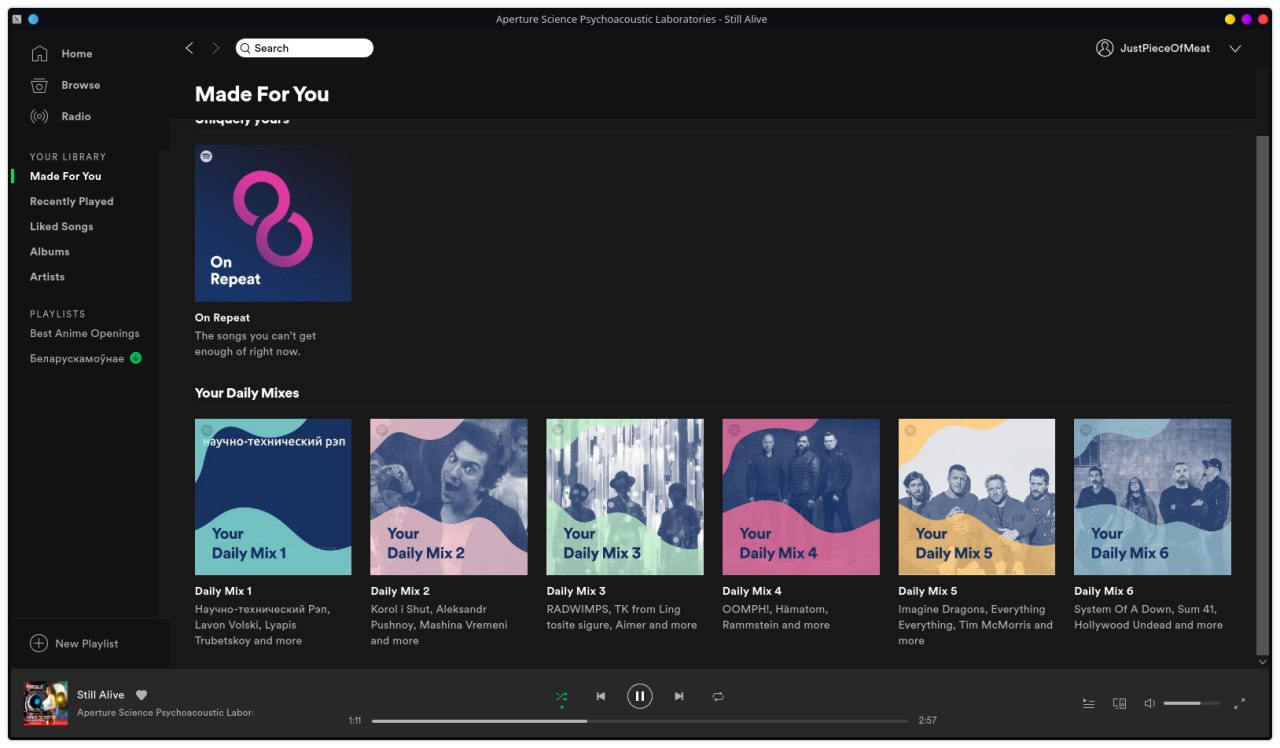Skip to the previous track
The height and width of the screenshot is (748, 1280).
601,696
